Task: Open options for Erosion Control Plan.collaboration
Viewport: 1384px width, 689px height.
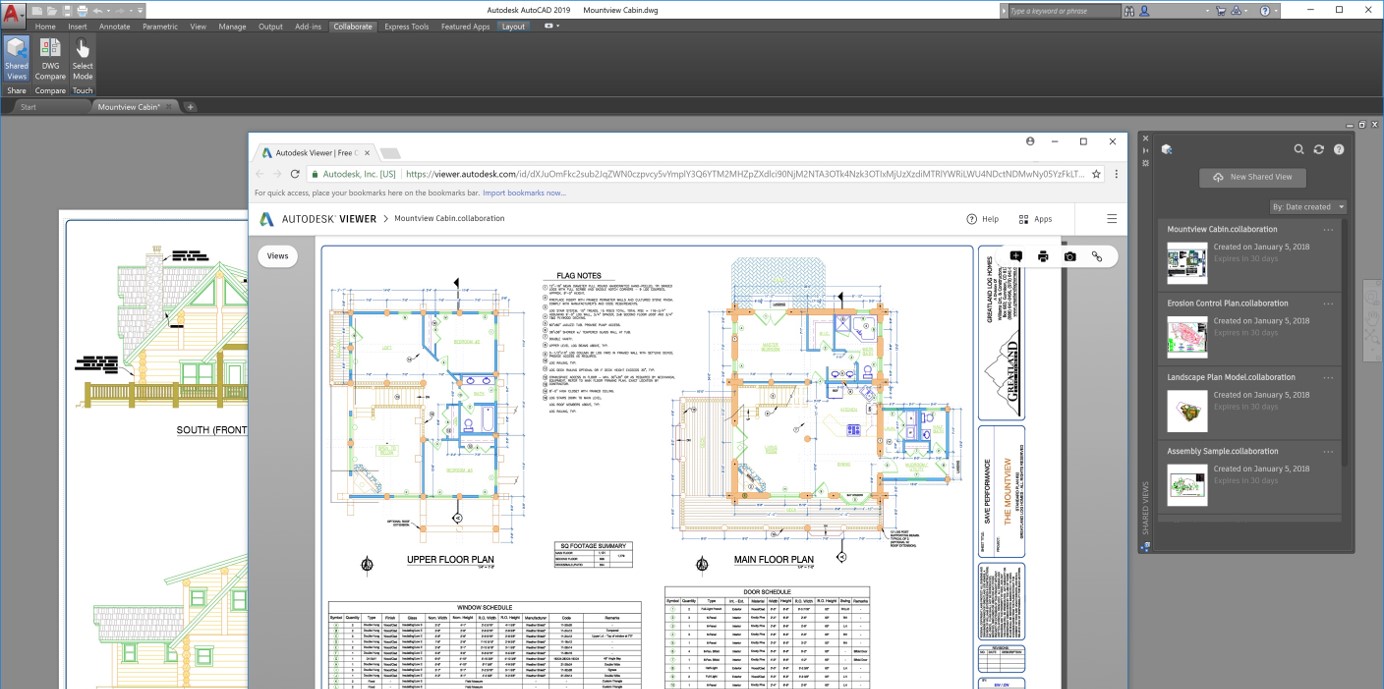Action: [x=1328, y=303]
